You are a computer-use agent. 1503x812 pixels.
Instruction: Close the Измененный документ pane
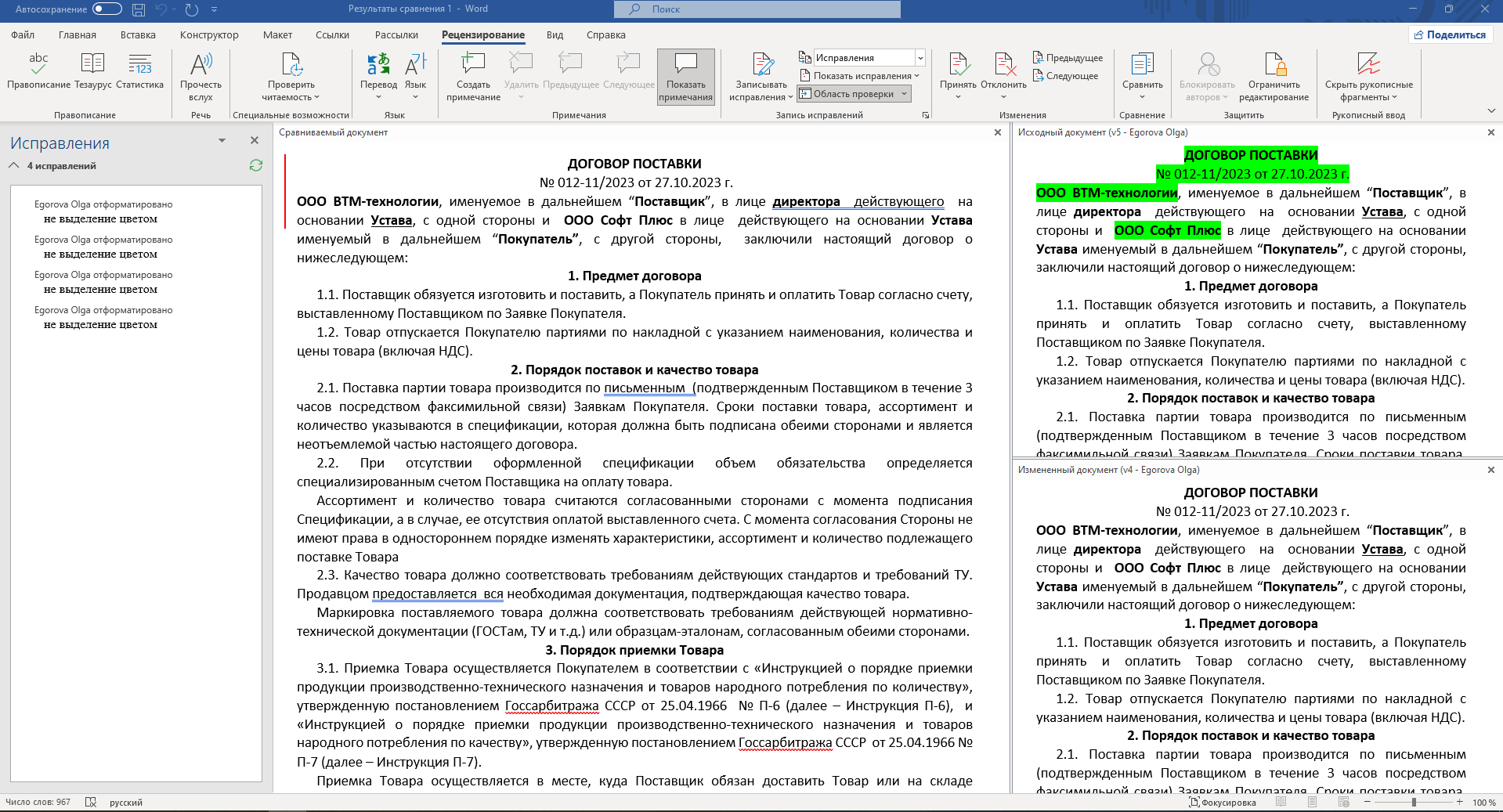tap(1490, 470)
